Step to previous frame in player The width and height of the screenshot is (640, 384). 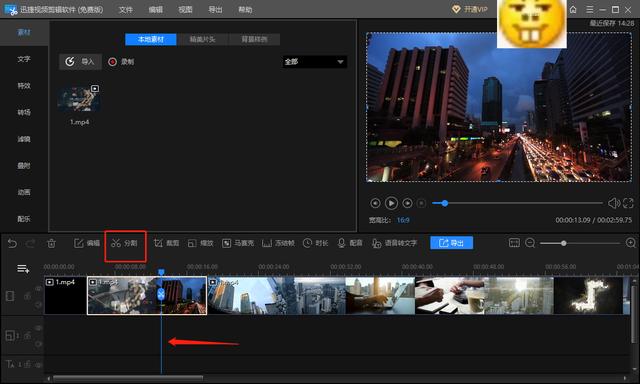coord(376,203)
